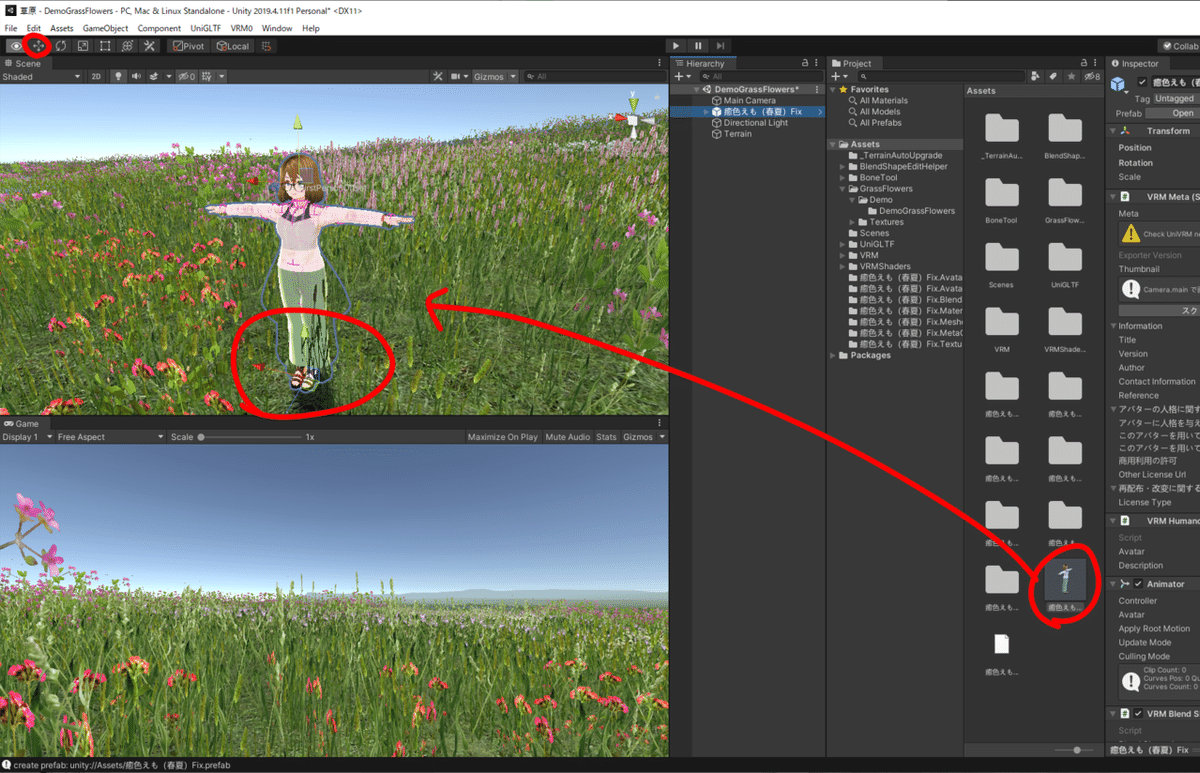Screen dimensions: 1200x773
Task: Select the Rotate tool
Action: (x=60, y=46)
